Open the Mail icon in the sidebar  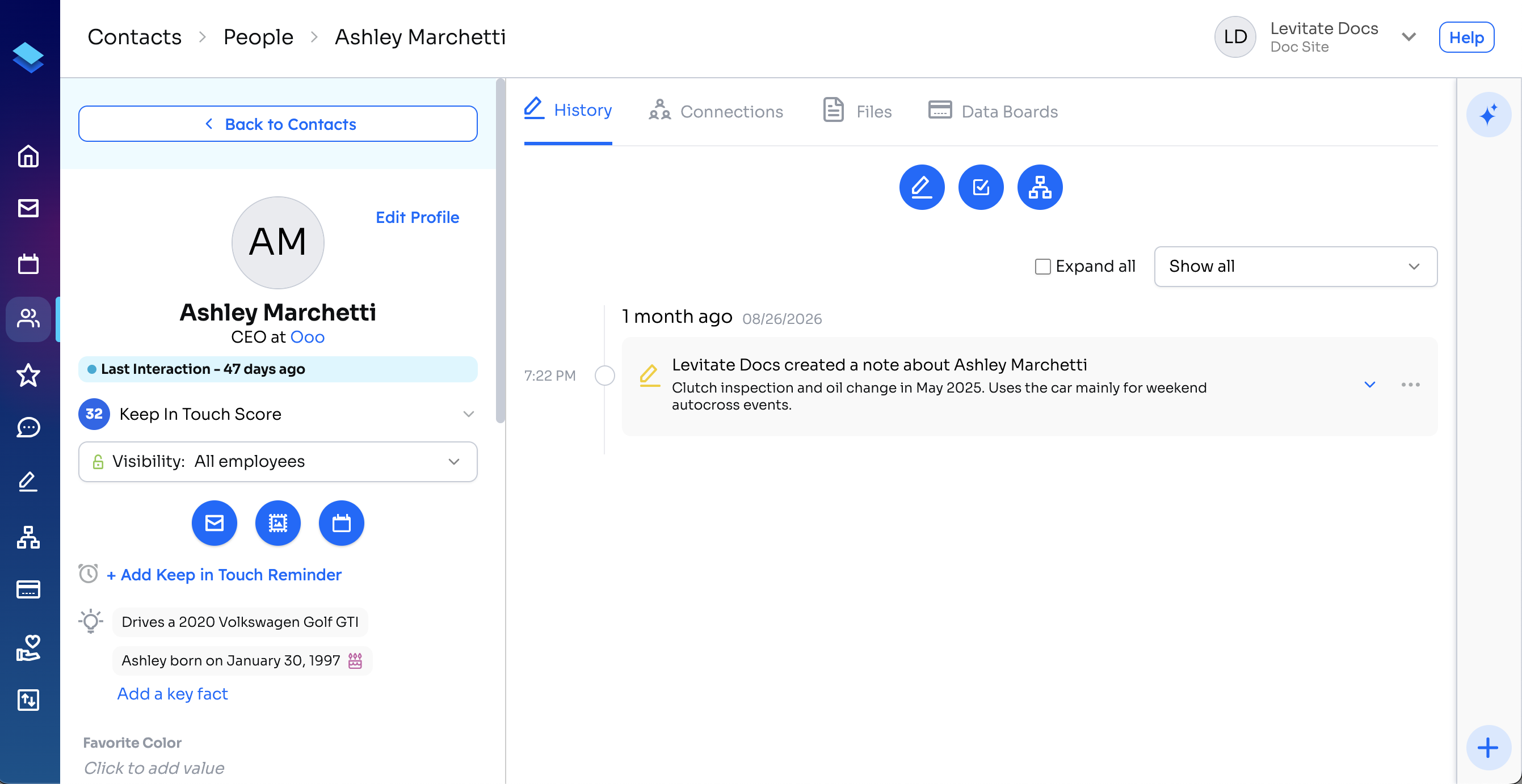coord(28,208)
